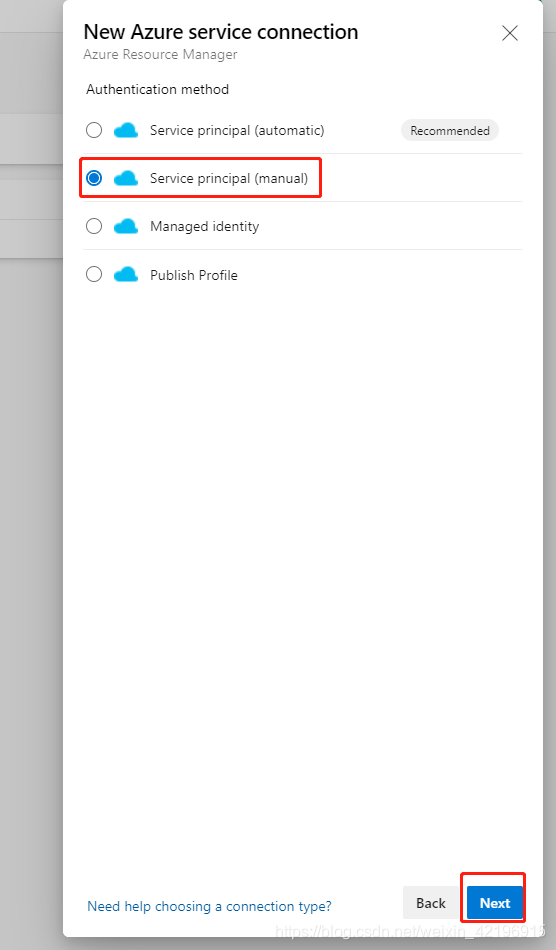Click cloud icon beside Managed identity
This screenshot has width=556, height=950.
coord(126,227)
